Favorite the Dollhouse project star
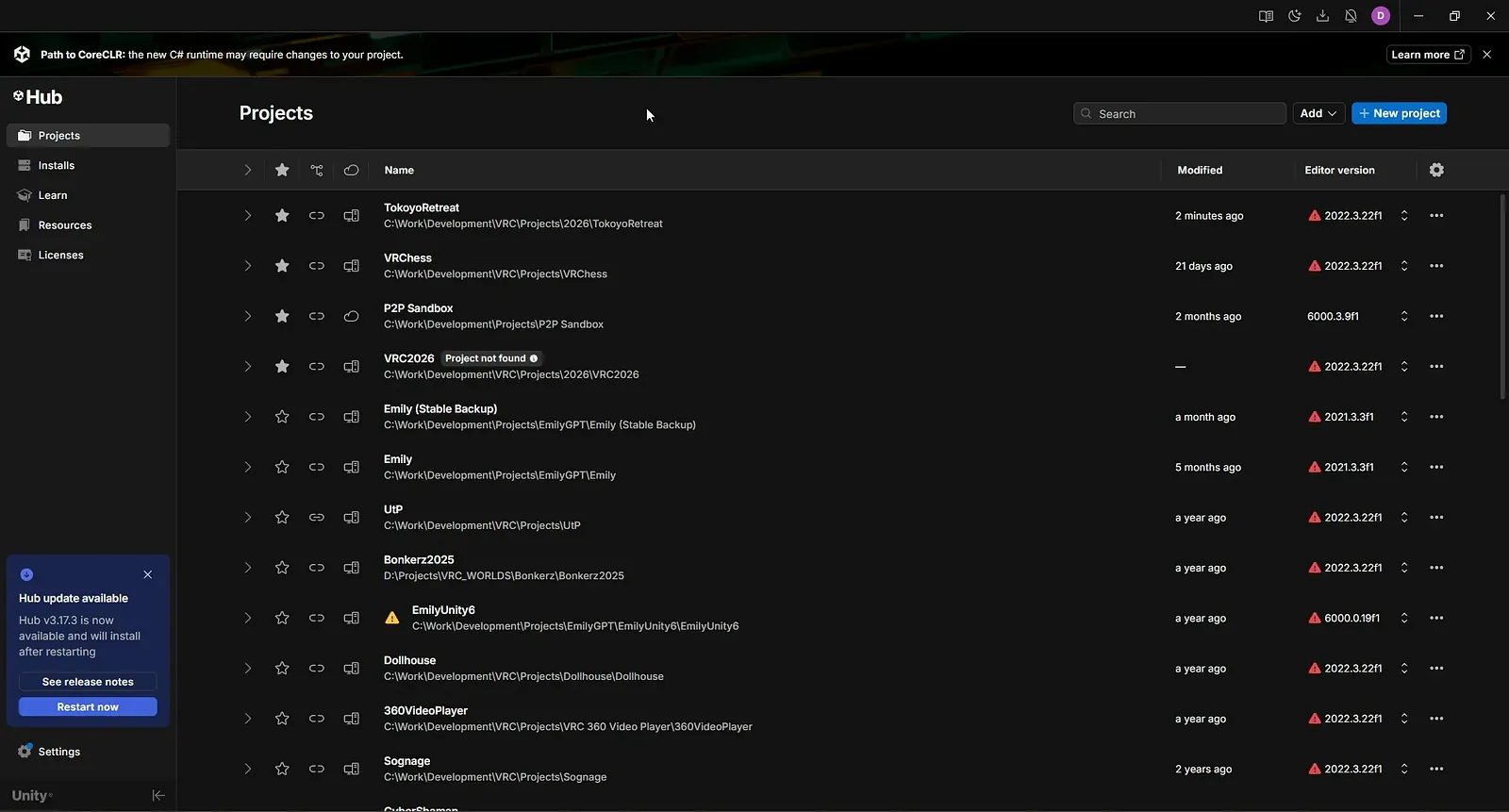 click(282, 669)
